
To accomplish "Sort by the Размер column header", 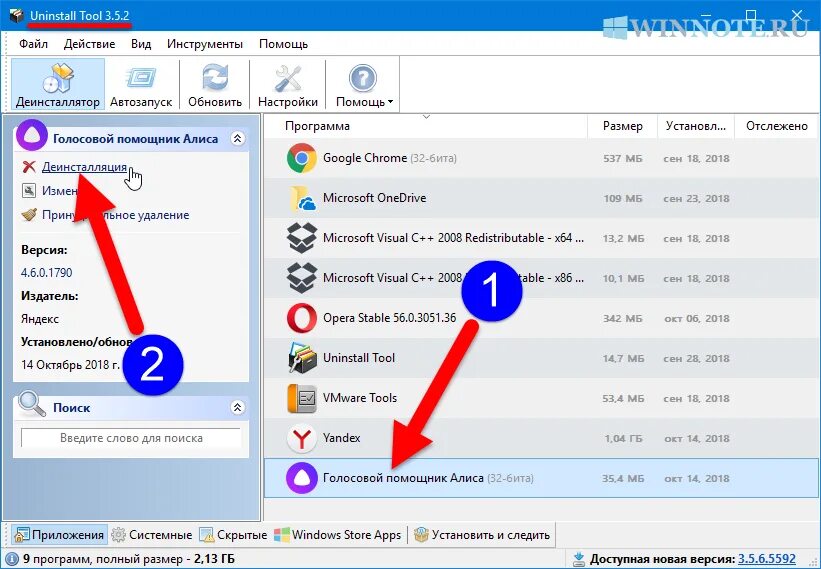I will click(623, 126).
